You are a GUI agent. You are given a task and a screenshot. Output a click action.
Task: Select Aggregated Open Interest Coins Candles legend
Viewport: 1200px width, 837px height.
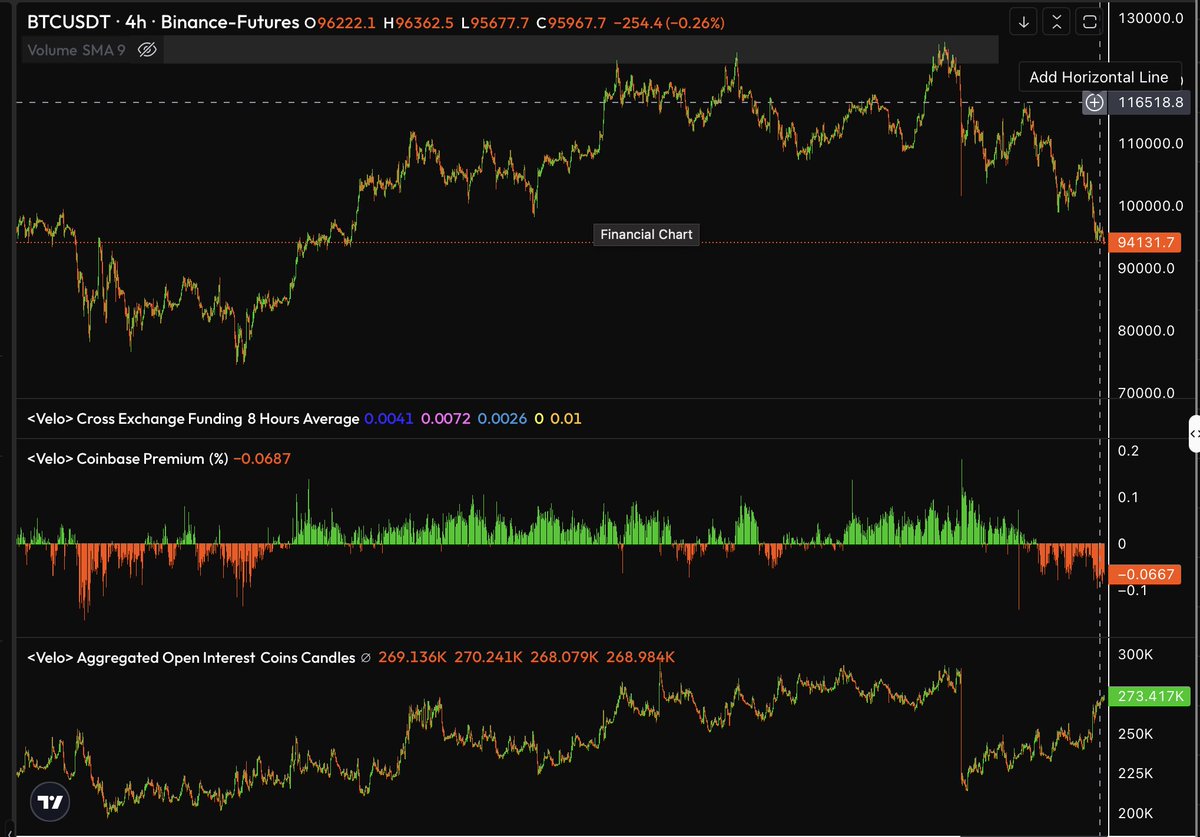pos(191,657)
